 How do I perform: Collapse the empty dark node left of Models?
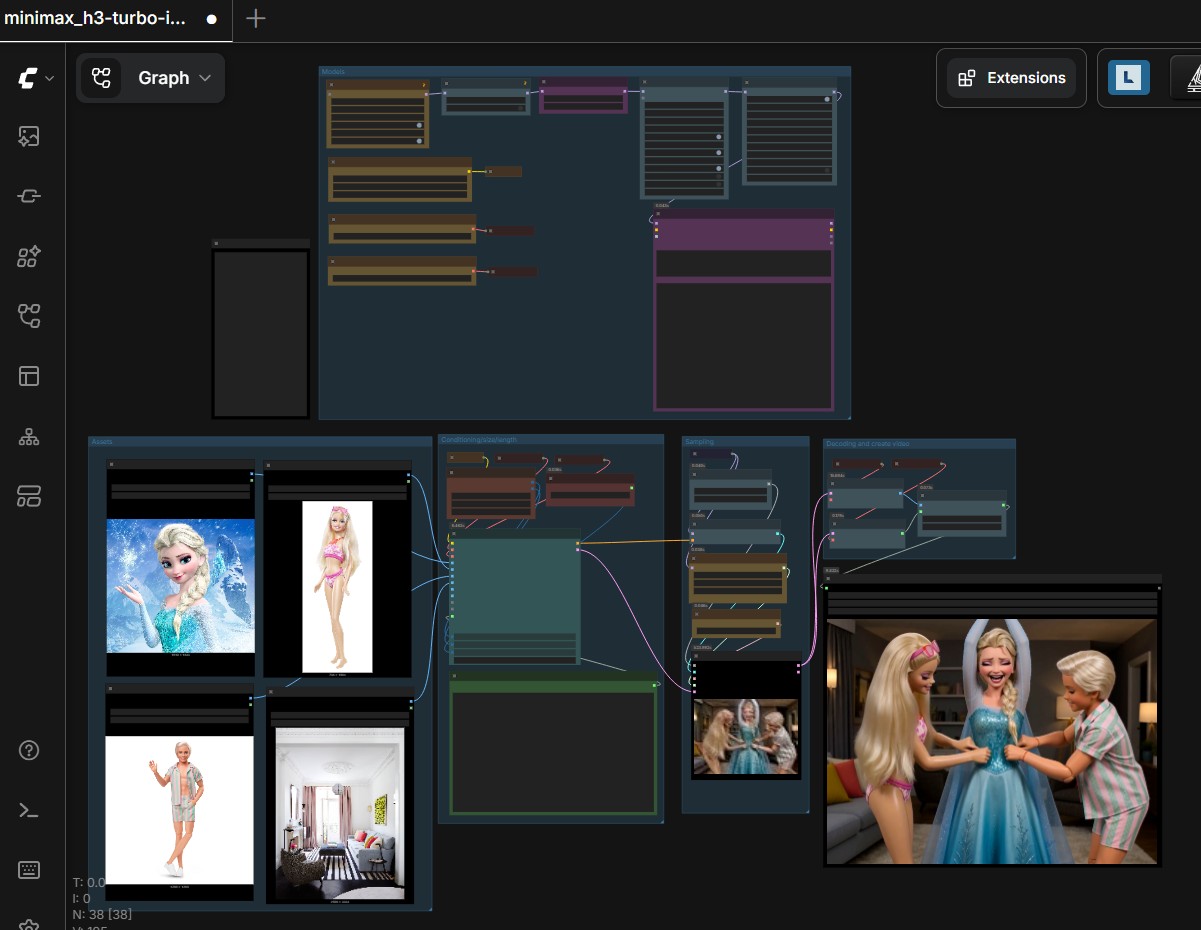[216, 243]
